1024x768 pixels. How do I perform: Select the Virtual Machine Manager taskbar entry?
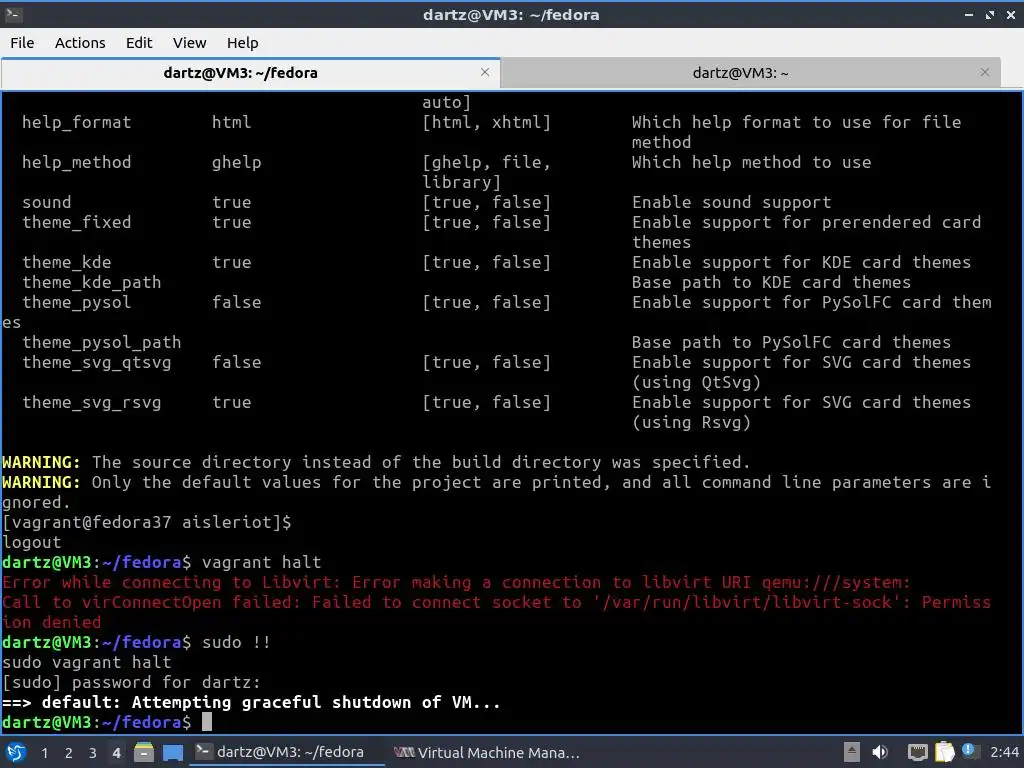click(487, 753)
